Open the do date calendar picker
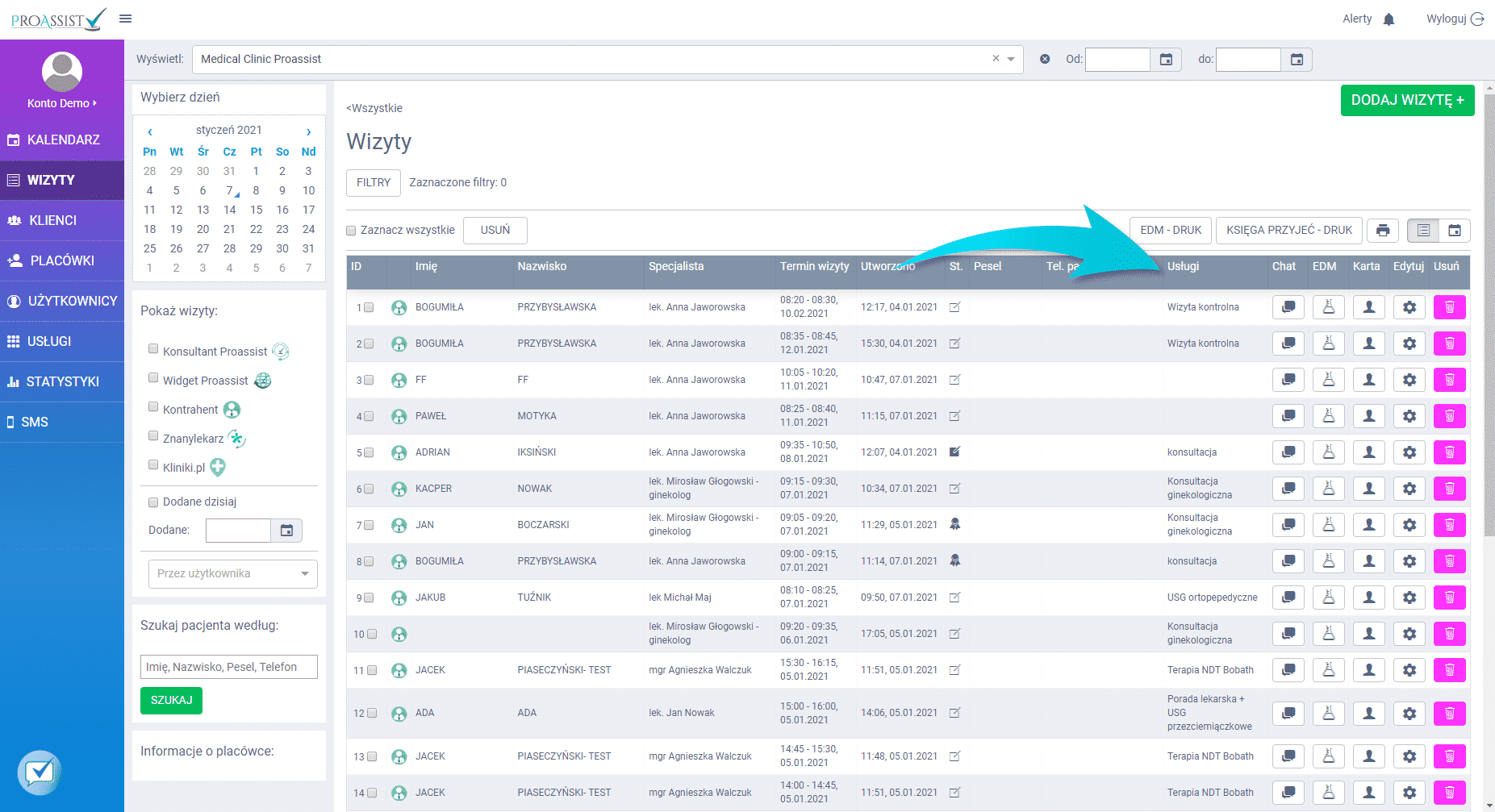 (x=1297, y=60)
